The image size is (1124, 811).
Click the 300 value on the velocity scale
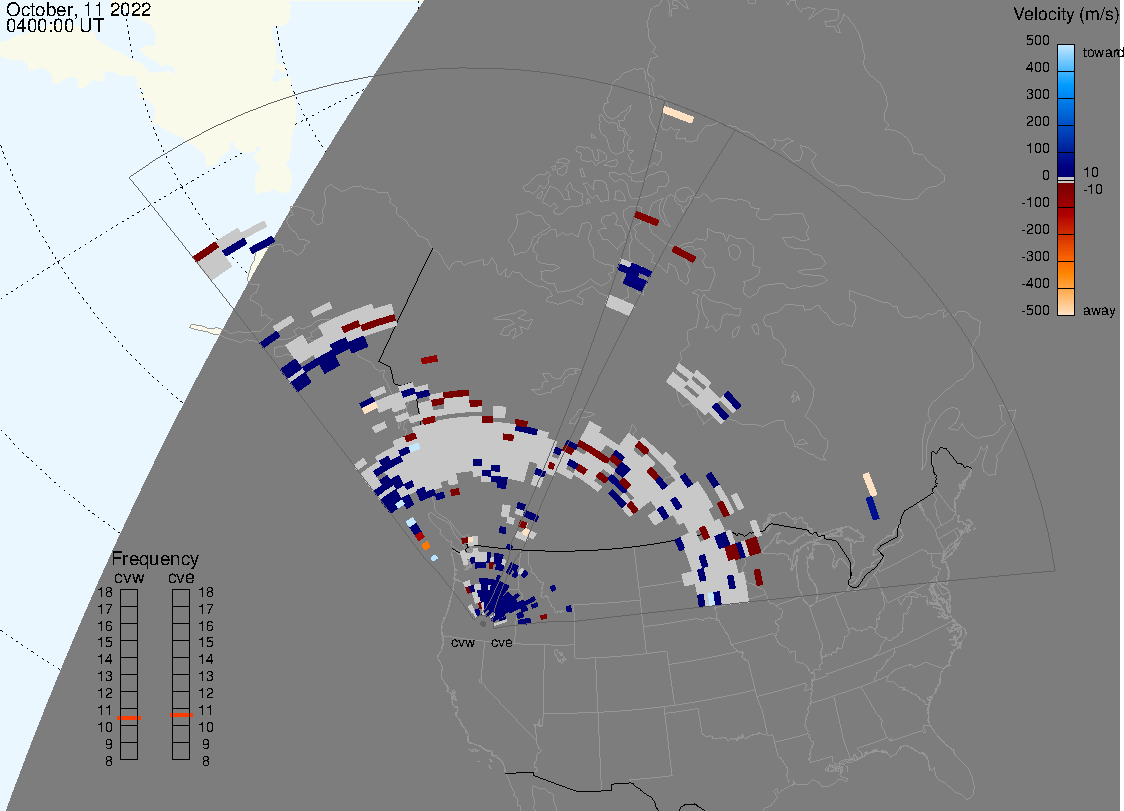(x=1037, y=95)
